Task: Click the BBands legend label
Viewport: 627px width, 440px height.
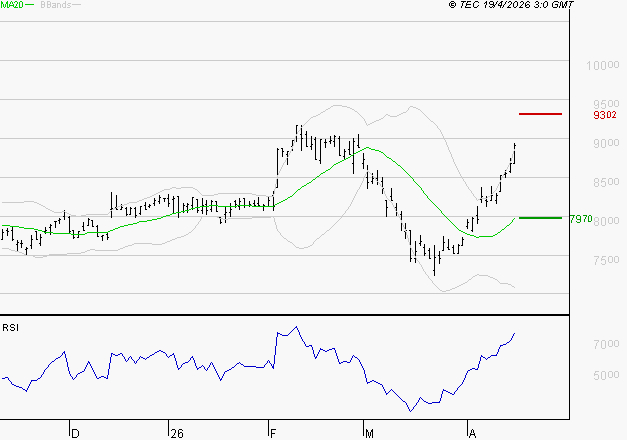Action: point(56,5)
